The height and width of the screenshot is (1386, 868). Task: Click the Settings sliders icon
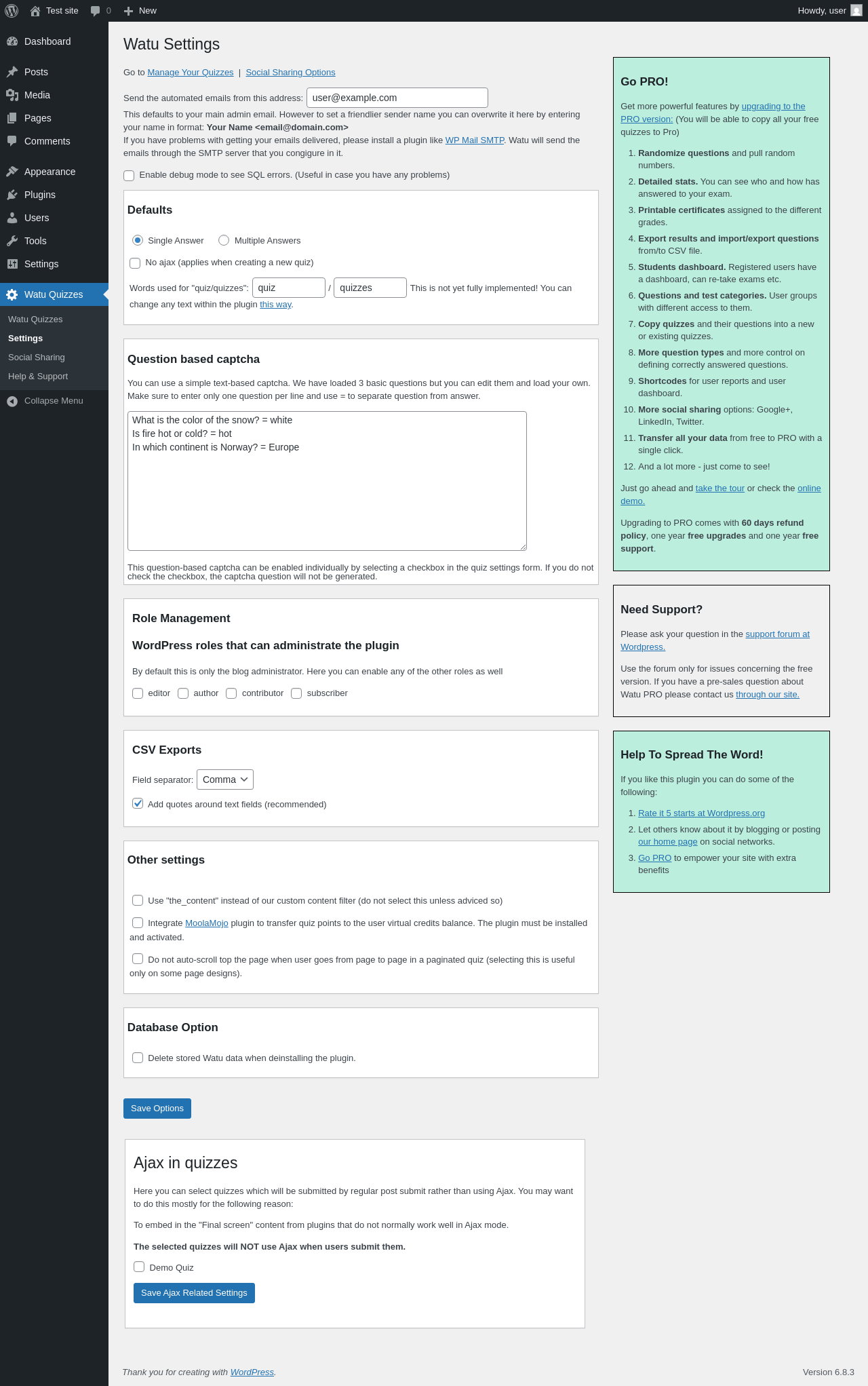(x=12, y=264)
